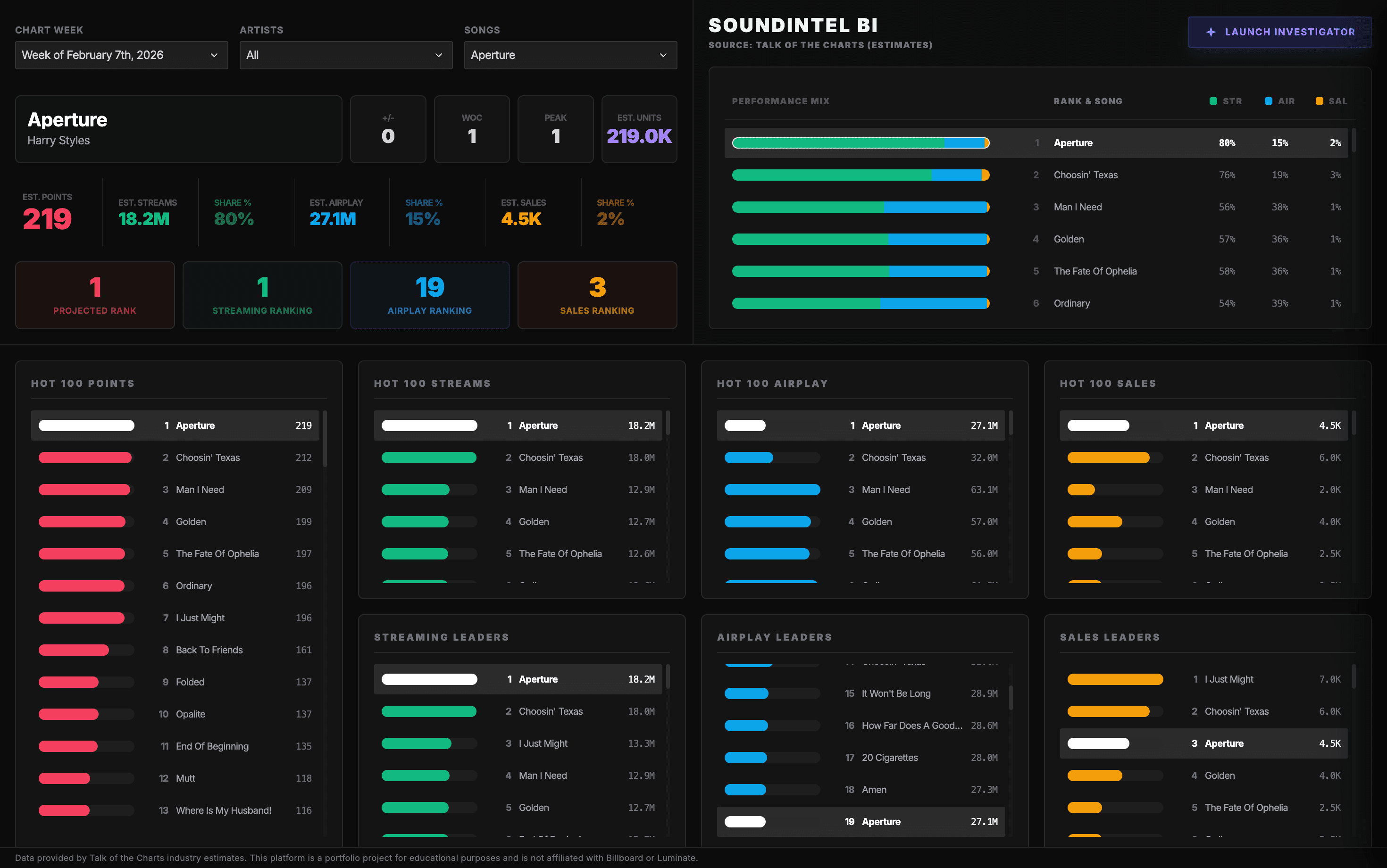Image resolution: width=1387 pixels, height=868 pixels.
Task: Expand the Artists dropdown showing All
Action: (345, 55)
